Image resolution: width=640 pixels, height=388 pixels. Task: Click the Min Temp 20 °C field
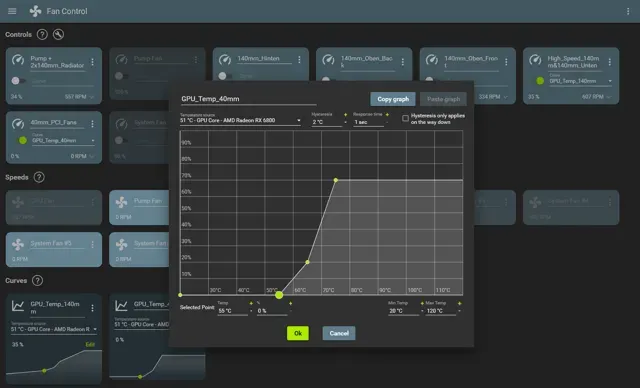pos(404,311)
